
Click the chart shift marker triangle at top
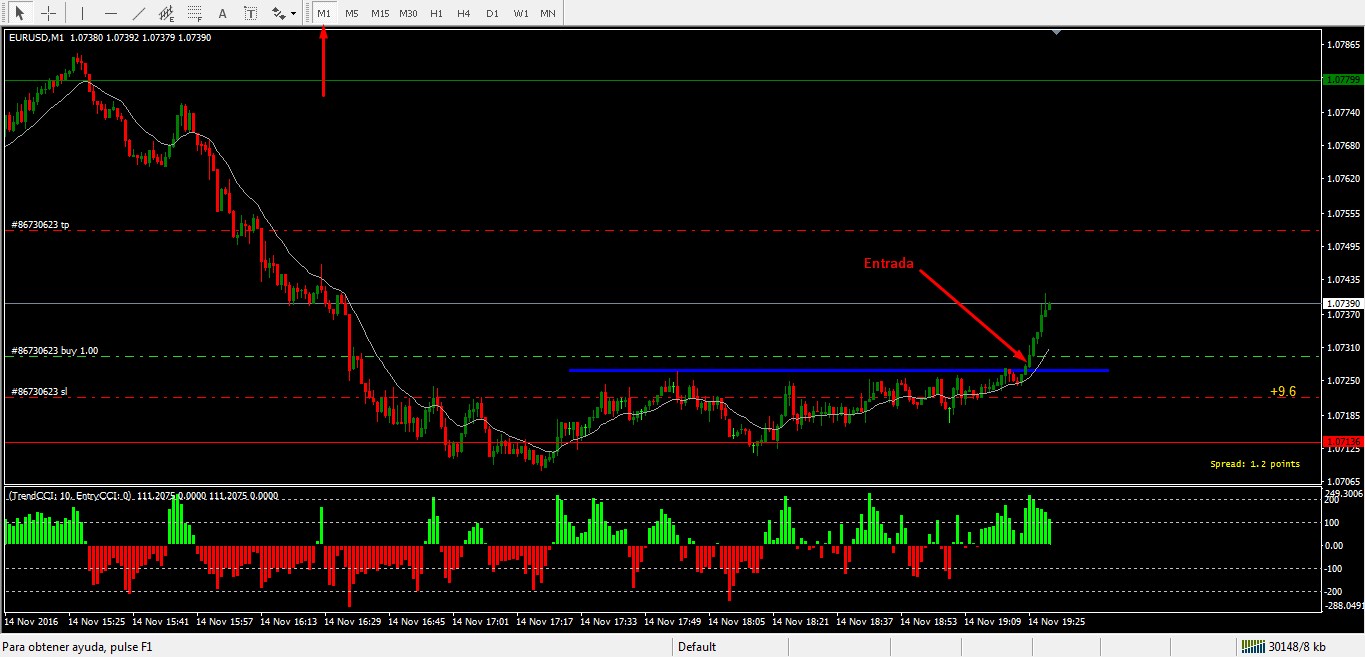point(1057,33)
